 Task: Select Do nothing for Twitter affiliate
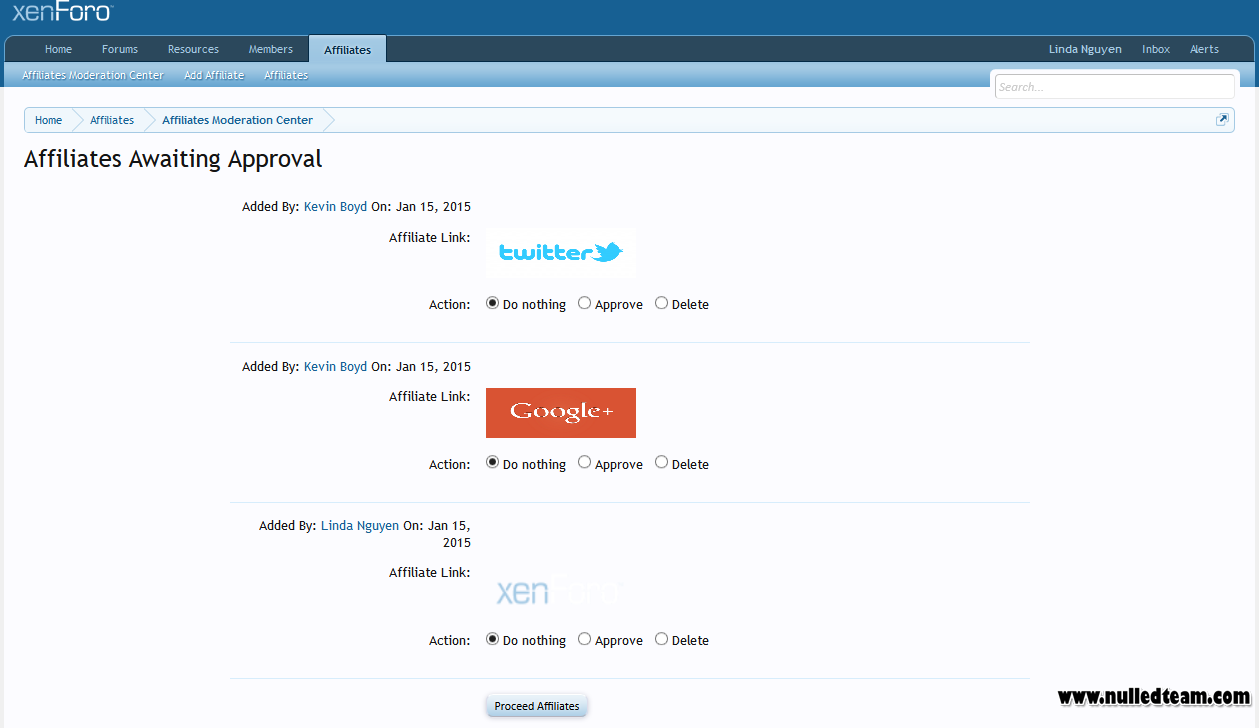point(492,303)
